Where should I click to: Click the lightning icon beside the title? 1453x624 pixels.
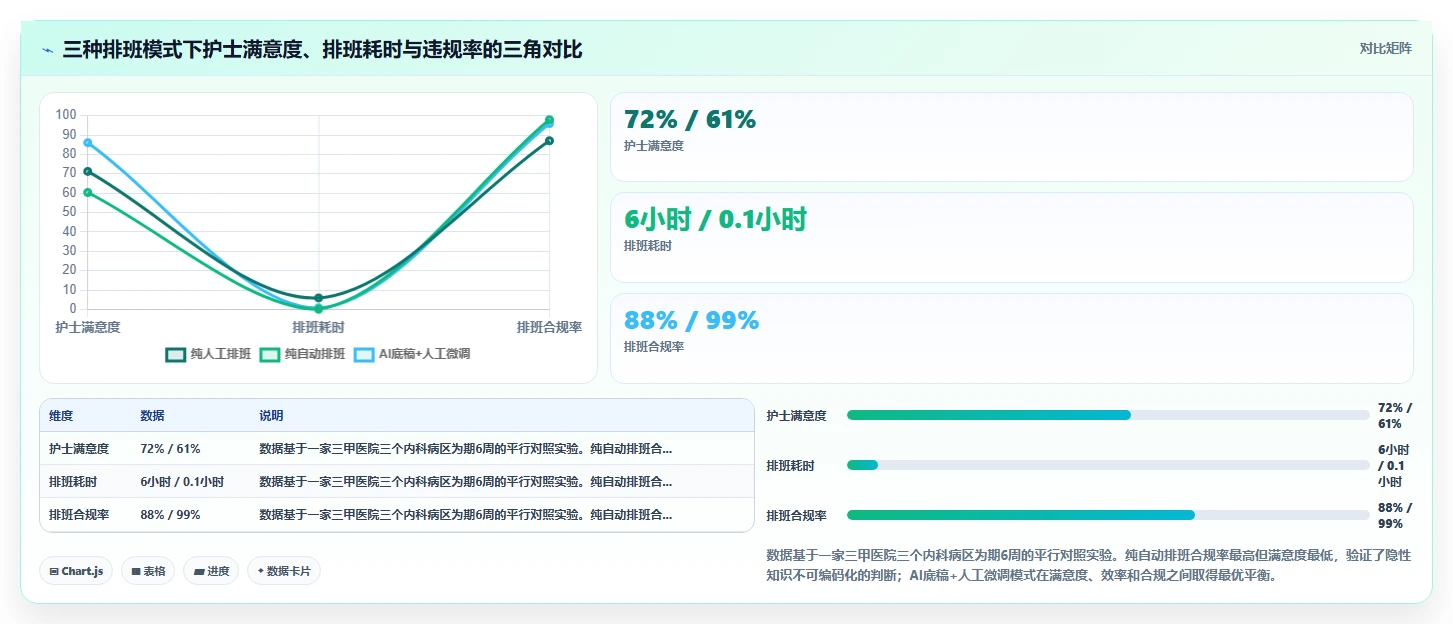coord(47,49)
